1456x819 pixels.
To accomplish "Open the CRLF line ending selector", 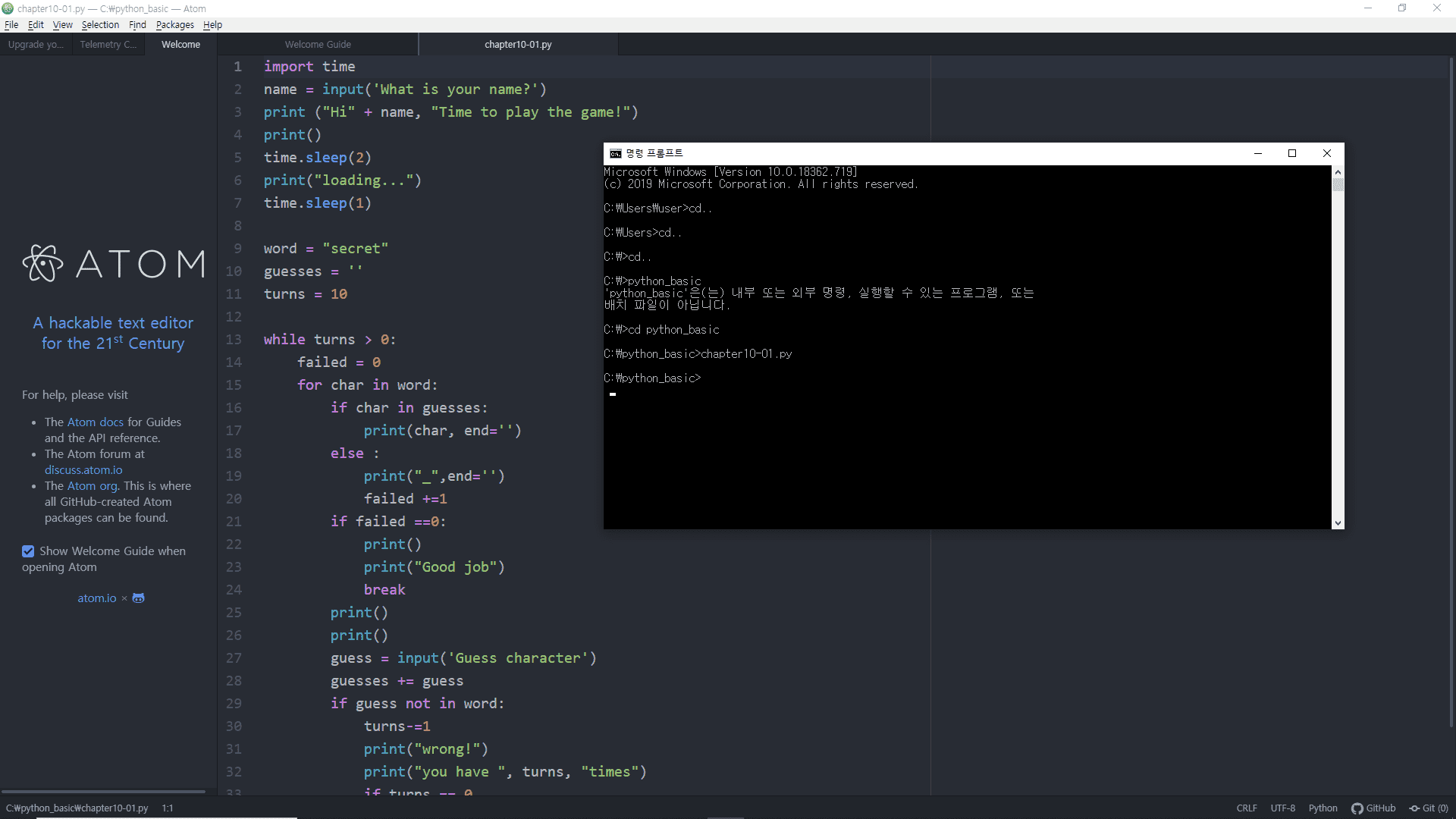I will [1246, 808].
